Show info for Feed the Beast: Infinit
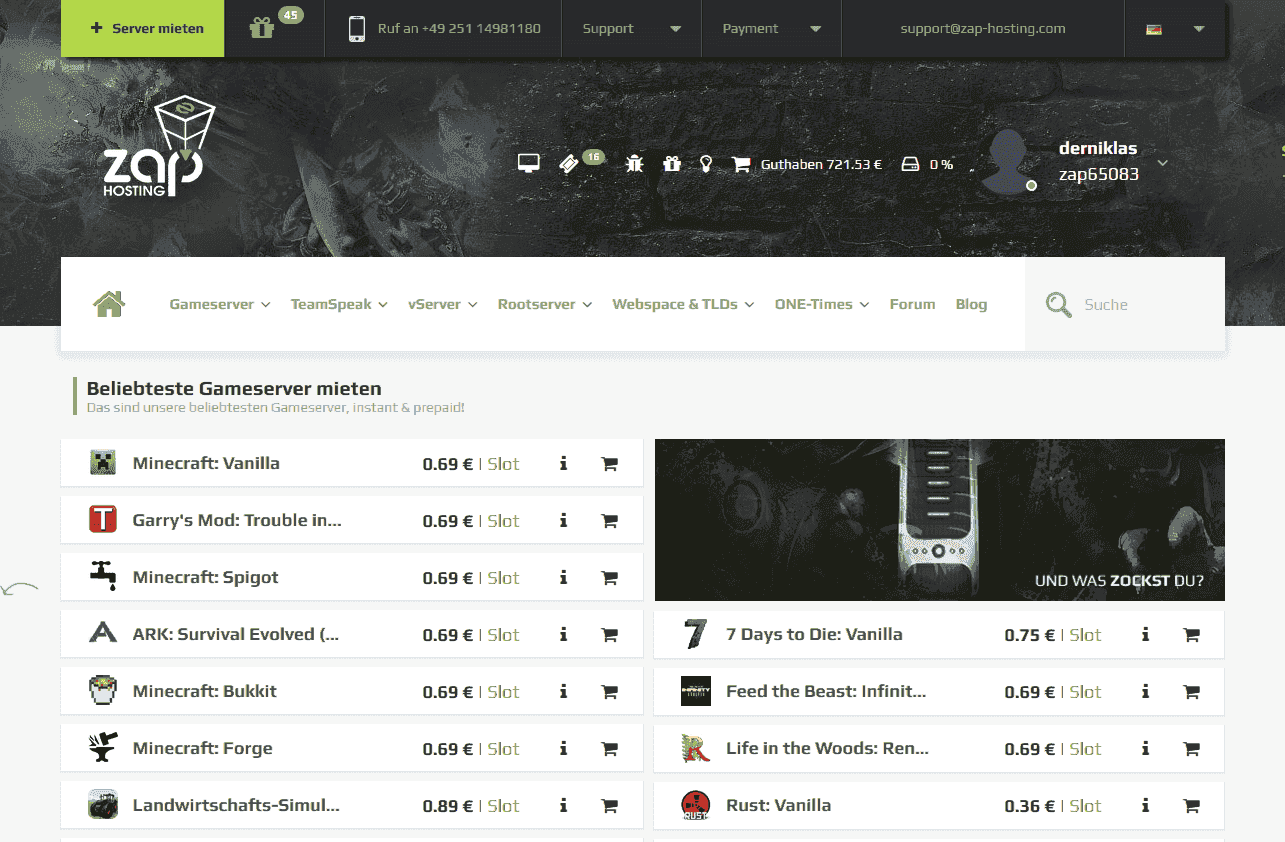This screenshot has height=842, width=1285. (1146, 691)
